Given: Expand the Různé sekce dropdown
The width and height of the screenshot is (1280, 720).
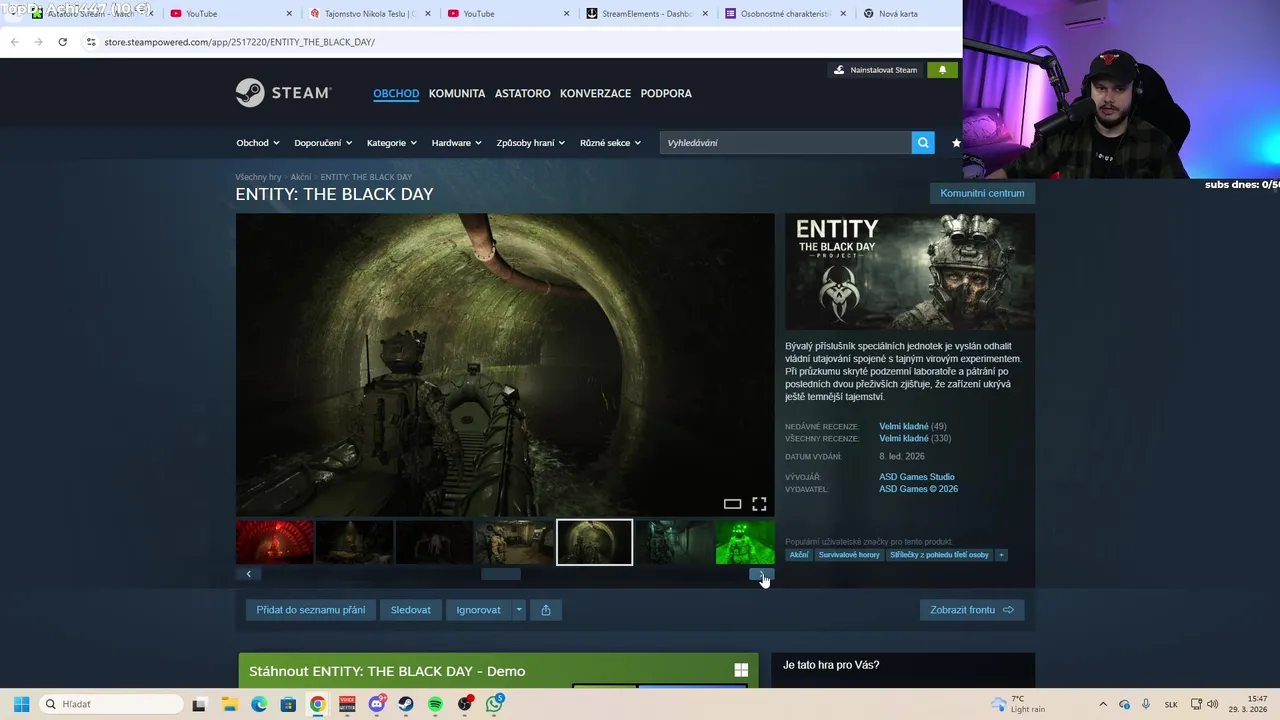Looking at the screenshot, I should (610, 143).
